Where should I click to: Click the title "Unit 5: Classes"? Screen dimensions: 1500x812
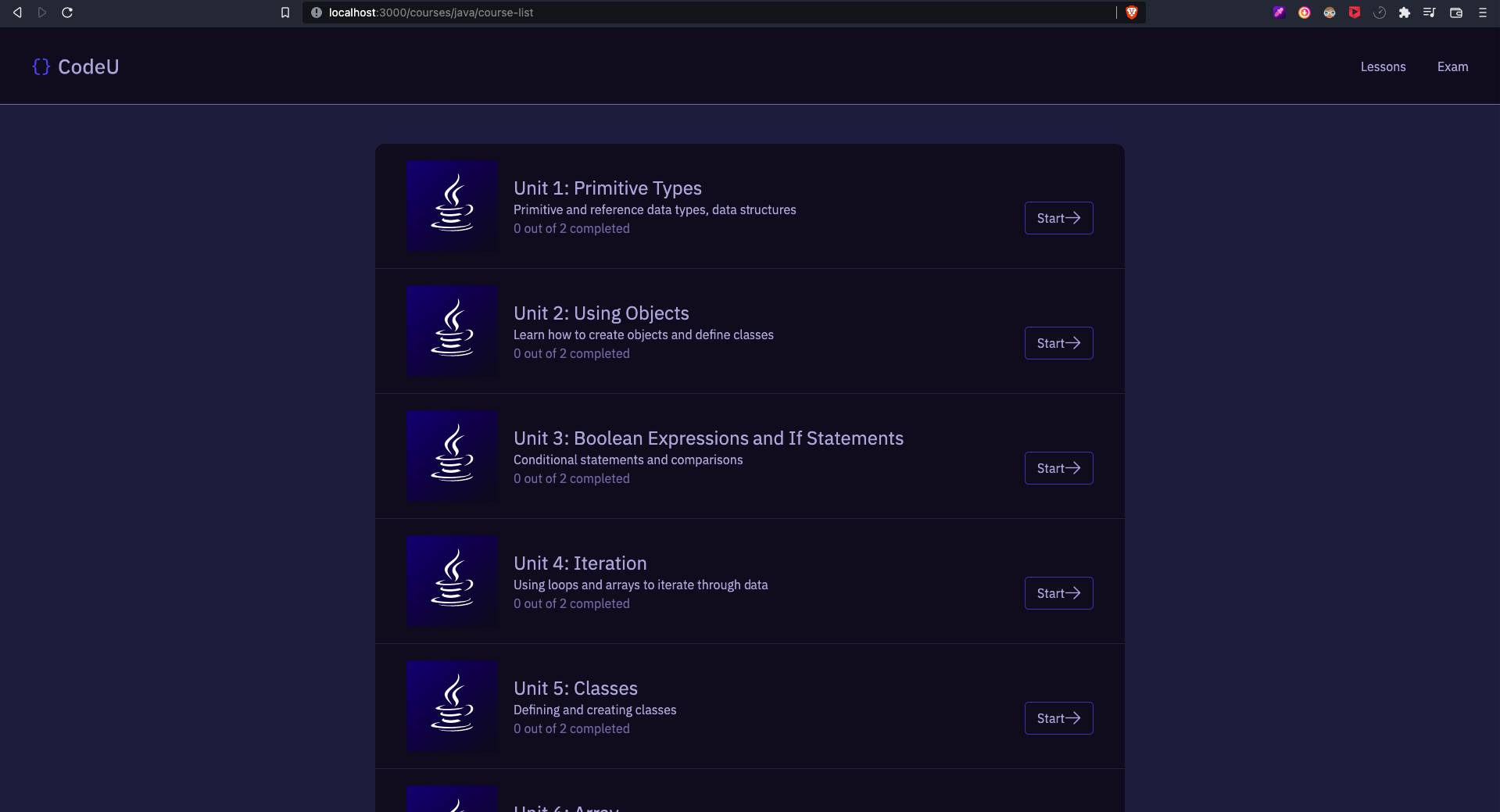(x=575, y=689)
